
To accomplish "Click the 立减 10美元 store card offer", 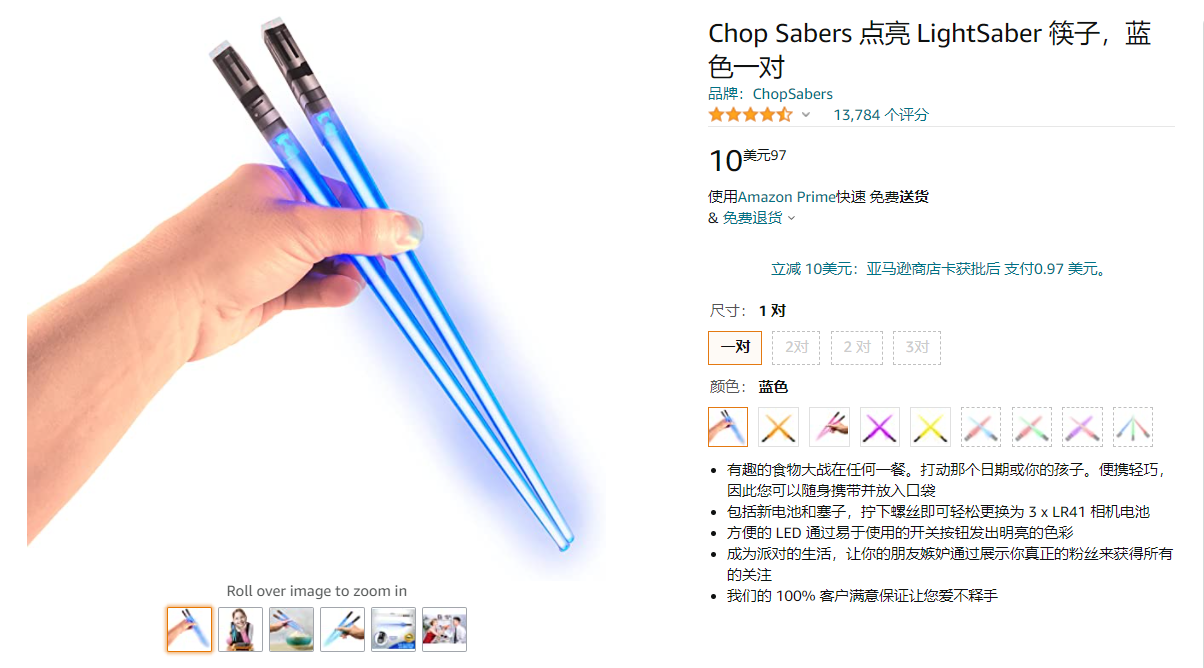I will point(940,269).
